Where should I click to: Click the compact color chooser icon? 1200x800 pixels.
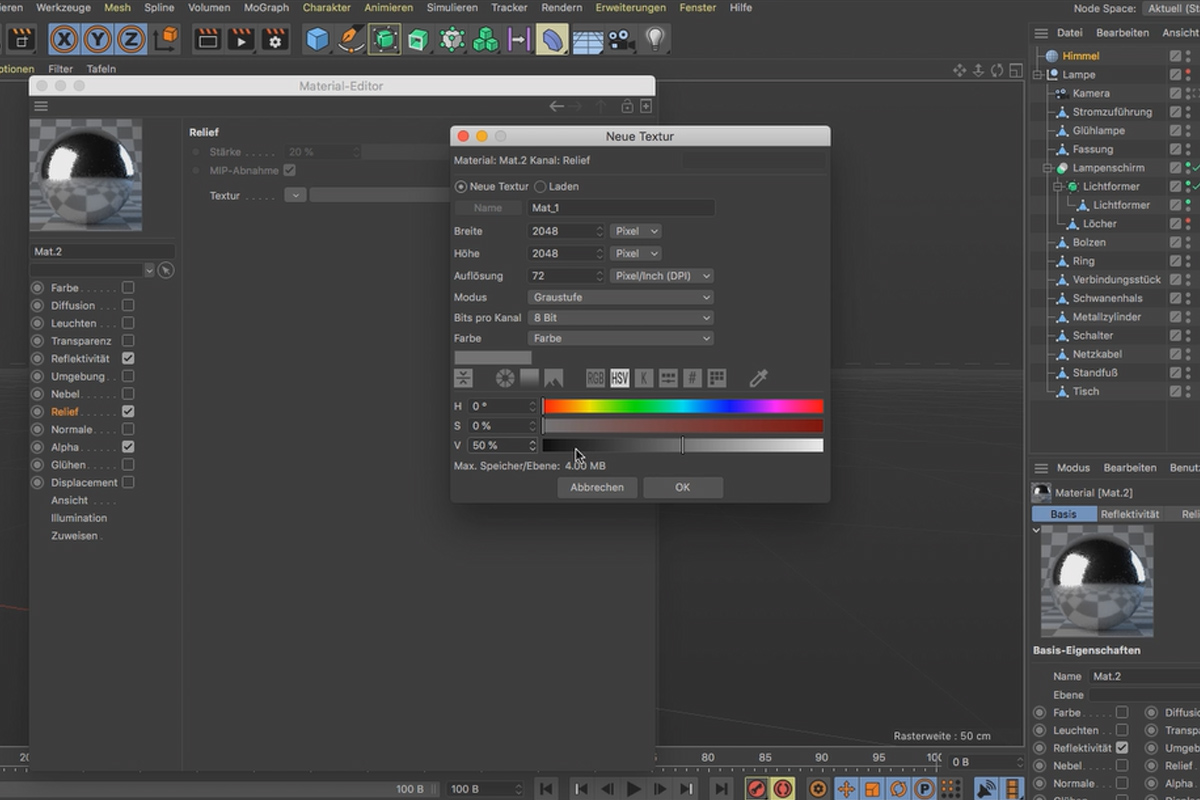pyautogui.click(x=463, y=378)
